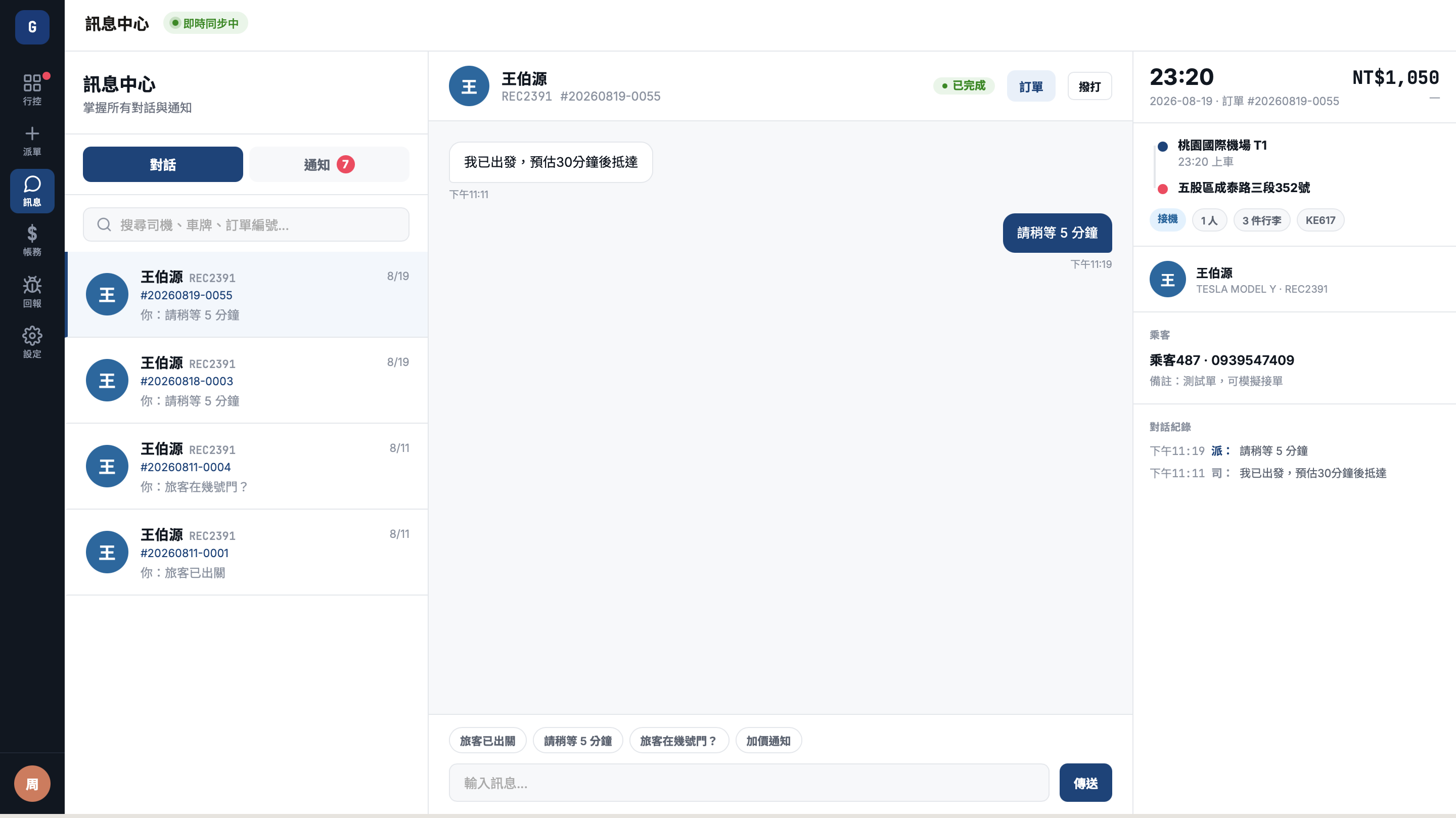Switch to the 通知 tab

[329, 164]
